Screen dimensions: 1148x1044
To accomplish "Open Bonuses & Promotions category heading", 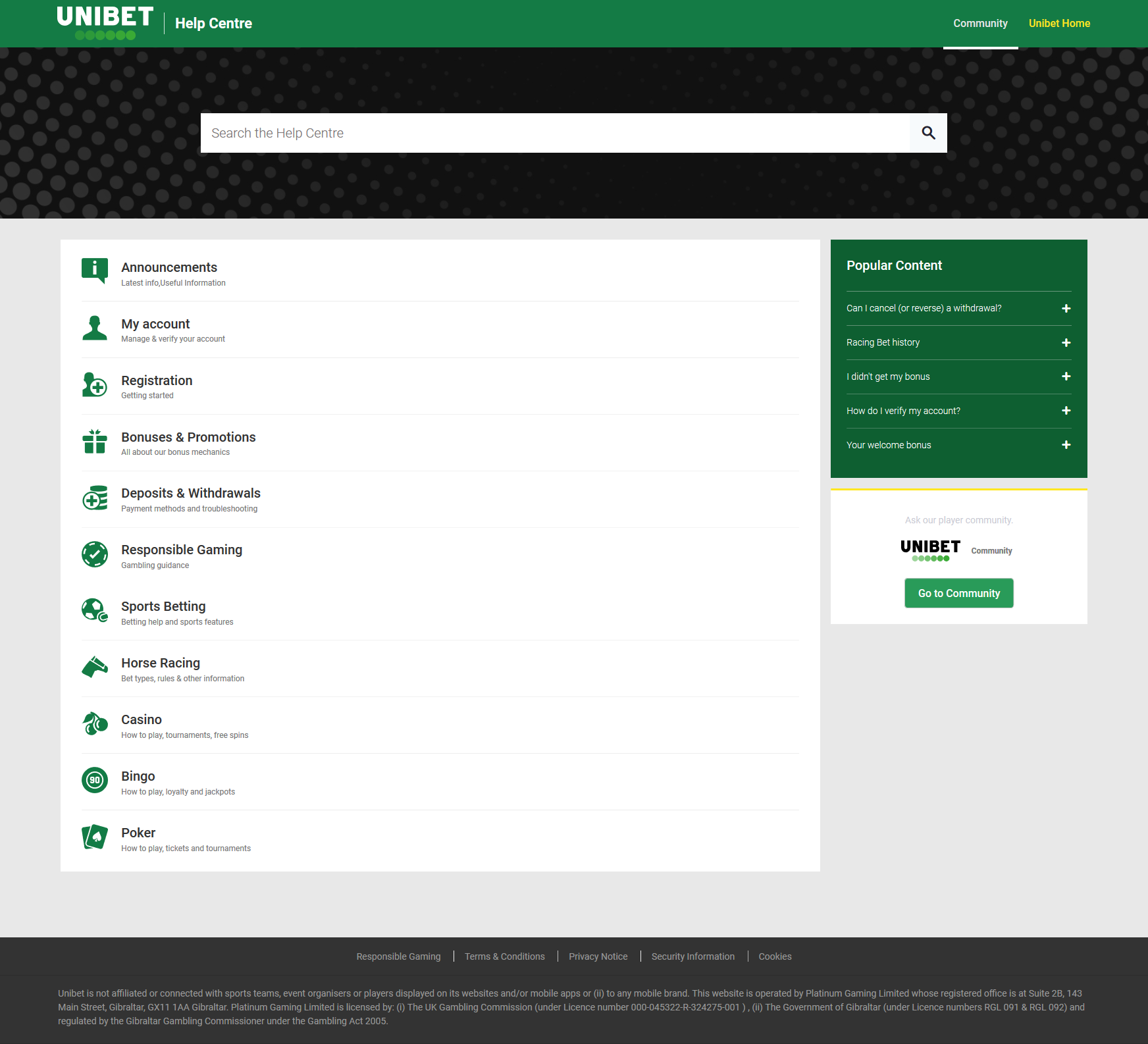I will click(x=188, y=437).
